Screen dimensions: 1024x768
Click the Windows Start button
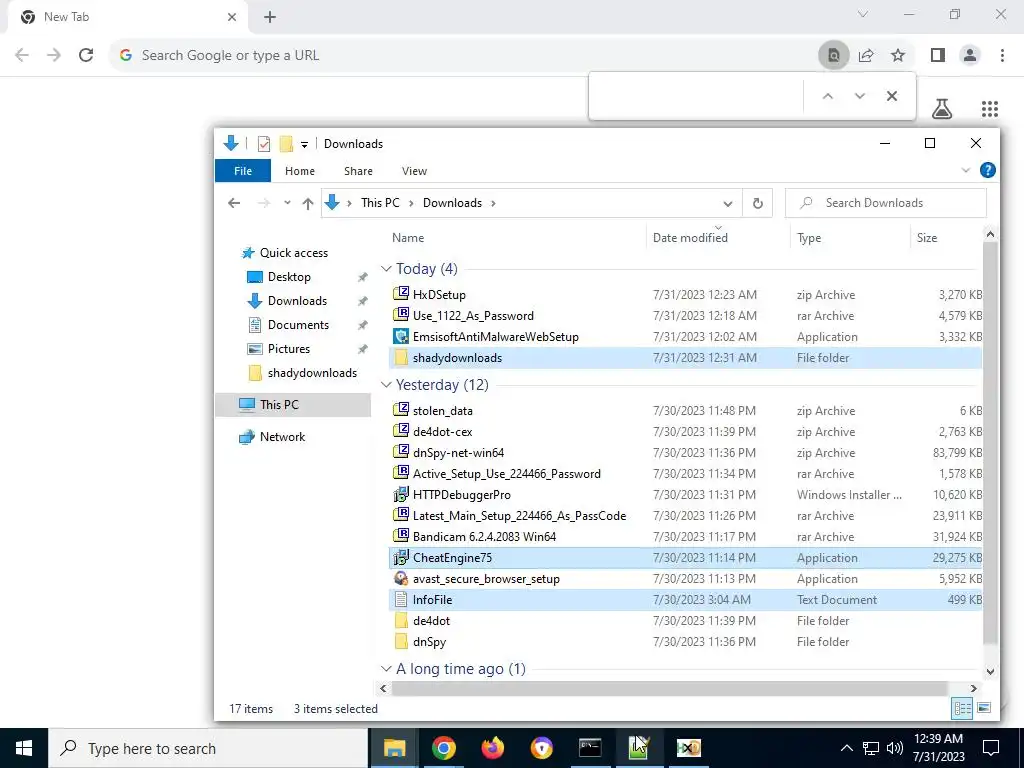coord(24,748)
